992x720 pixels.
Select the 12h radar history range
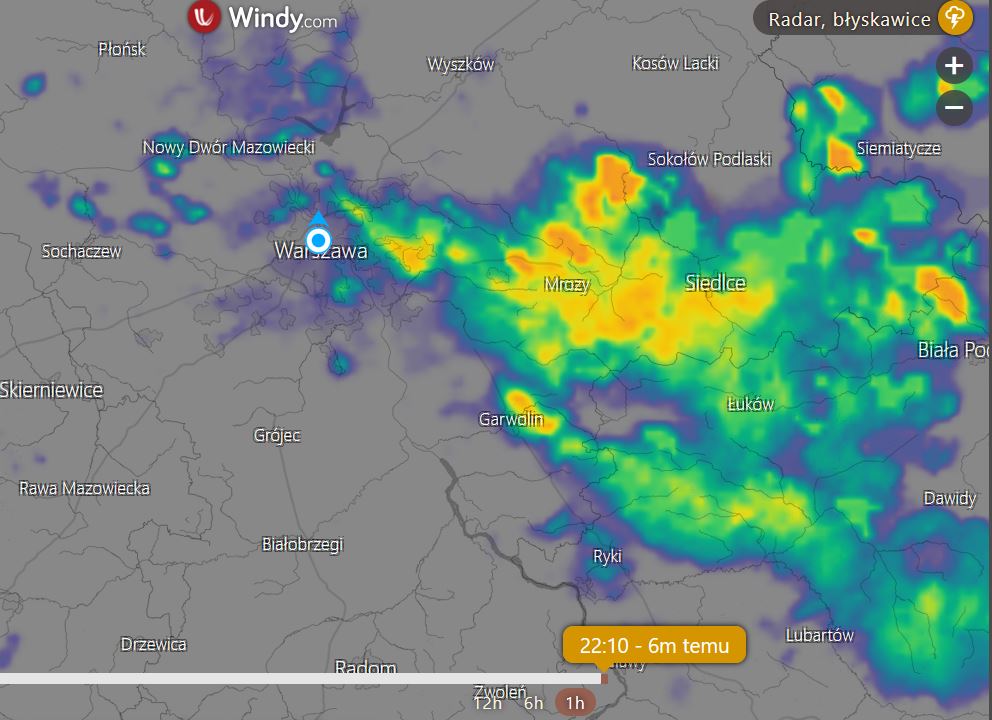pyautogui.click(x=488, y=703)
